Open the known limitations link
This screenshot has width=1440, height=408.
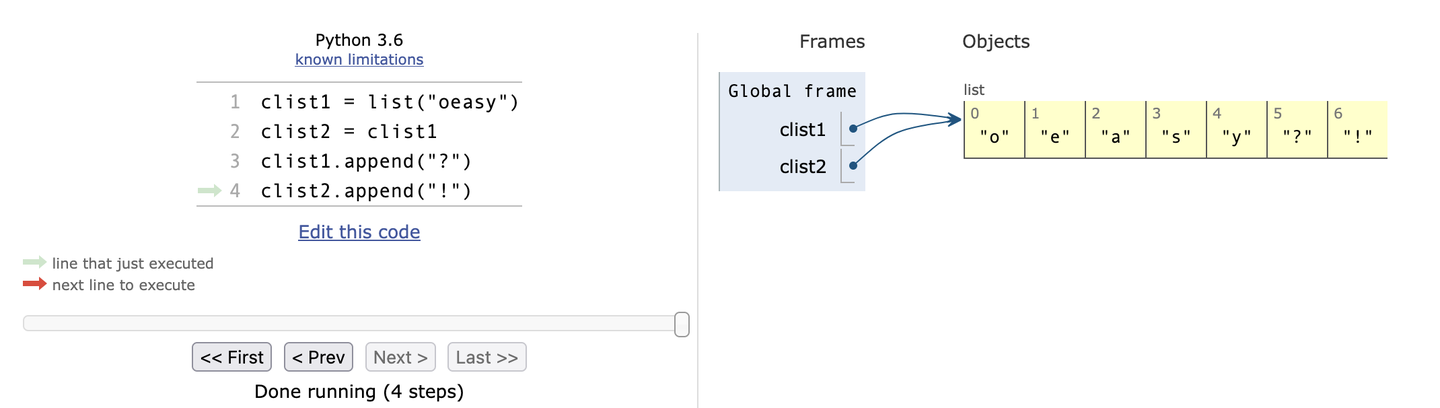(x=359, y=59)
